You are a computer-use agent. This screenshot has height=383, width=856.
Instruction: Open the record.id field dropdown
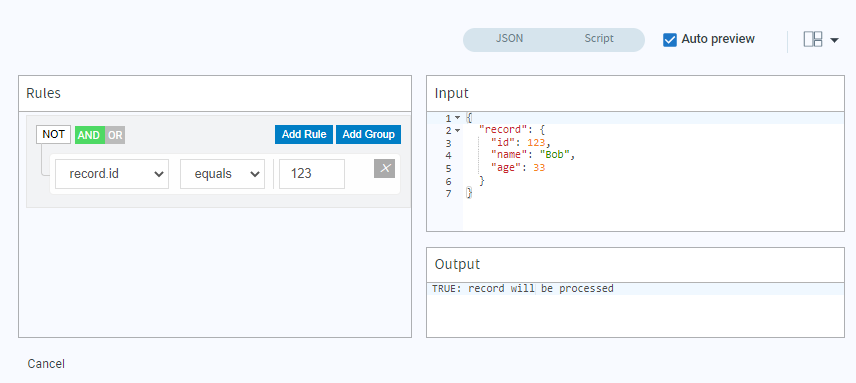coord(112,174)
